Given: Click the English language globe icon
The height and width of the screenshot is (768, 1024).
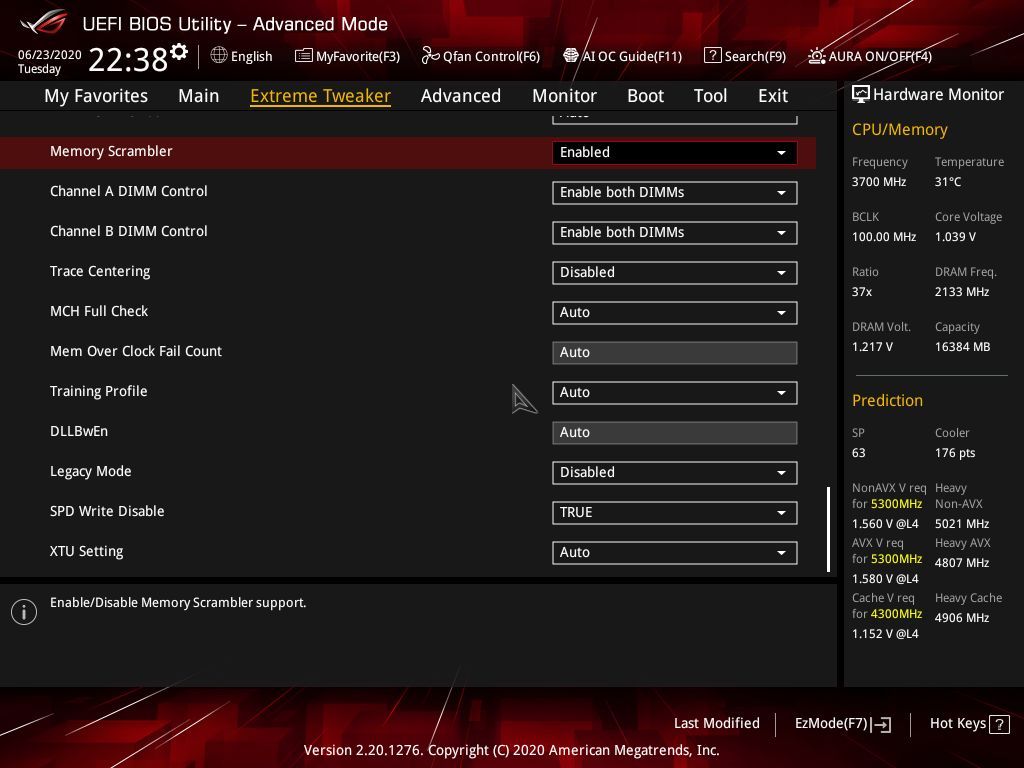Looking at the screenshot, I should (219, 56).
